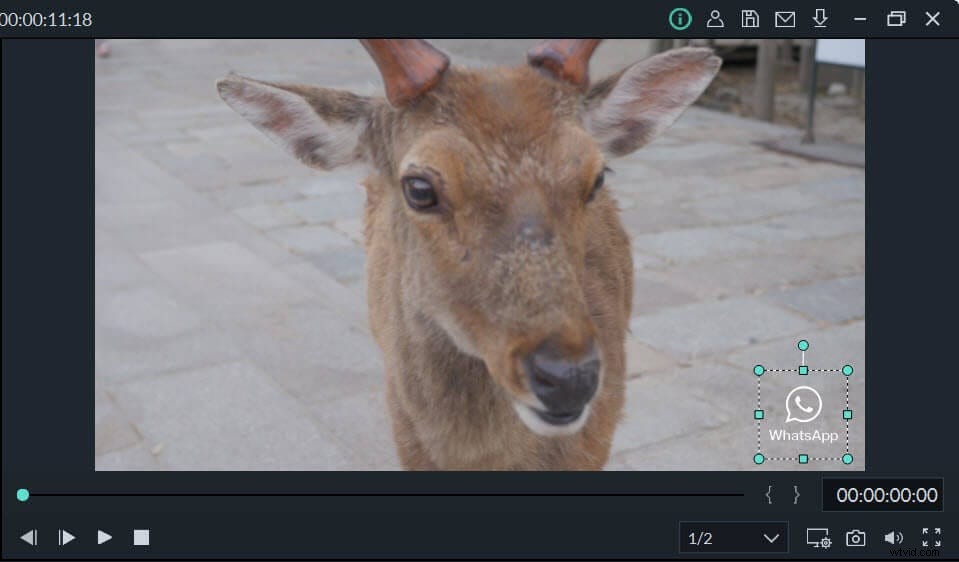
Task: Click the playhead on the preview scrub bar
Action: pyautogui.click(x=23, y=495)
